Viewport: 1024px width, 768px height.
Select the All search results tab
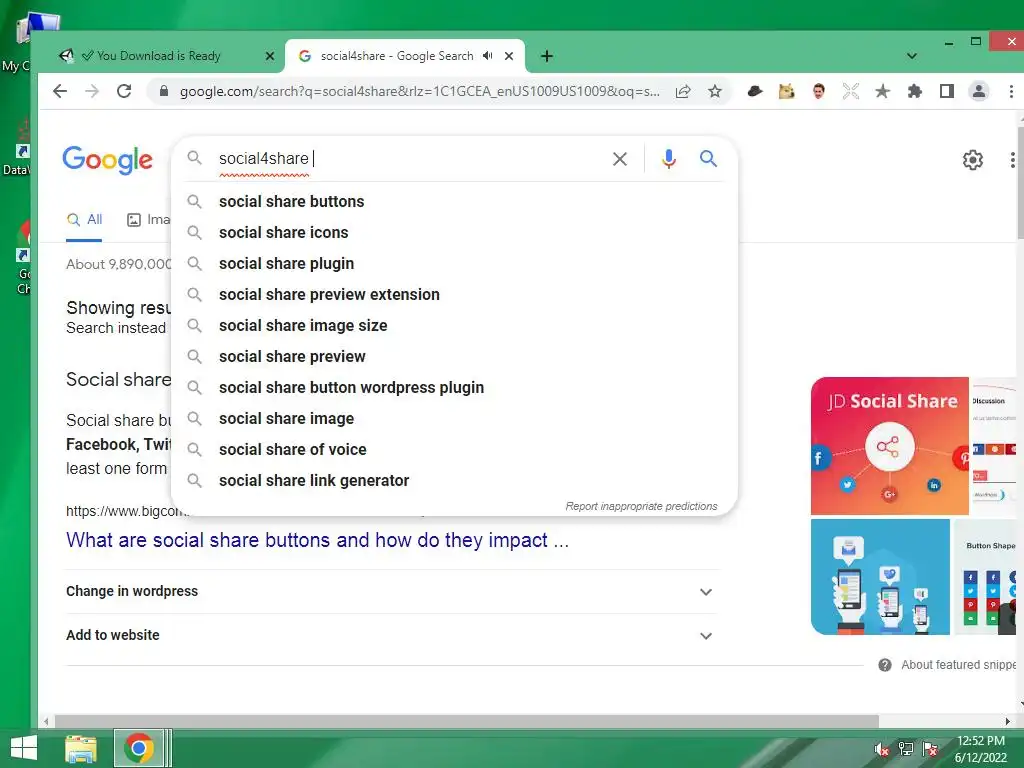pyautogui.click(x=84, y=220)
